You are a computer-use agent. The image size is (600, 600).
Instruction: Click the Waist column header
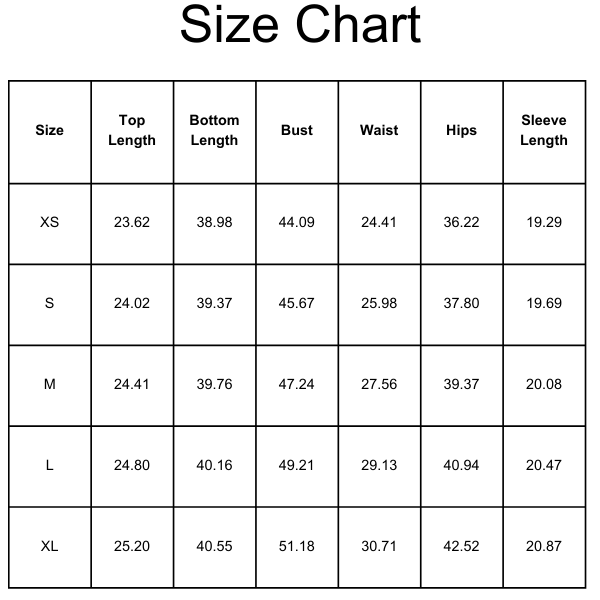pos(379,130)
